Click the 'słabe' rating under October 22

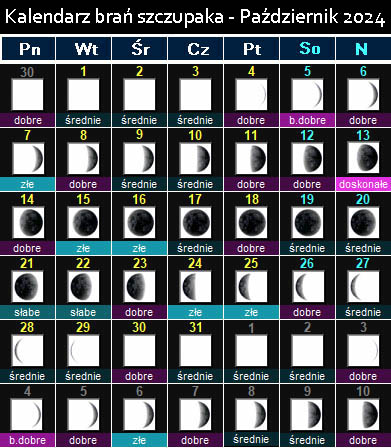pyautogui.click(x=83, y=312)
